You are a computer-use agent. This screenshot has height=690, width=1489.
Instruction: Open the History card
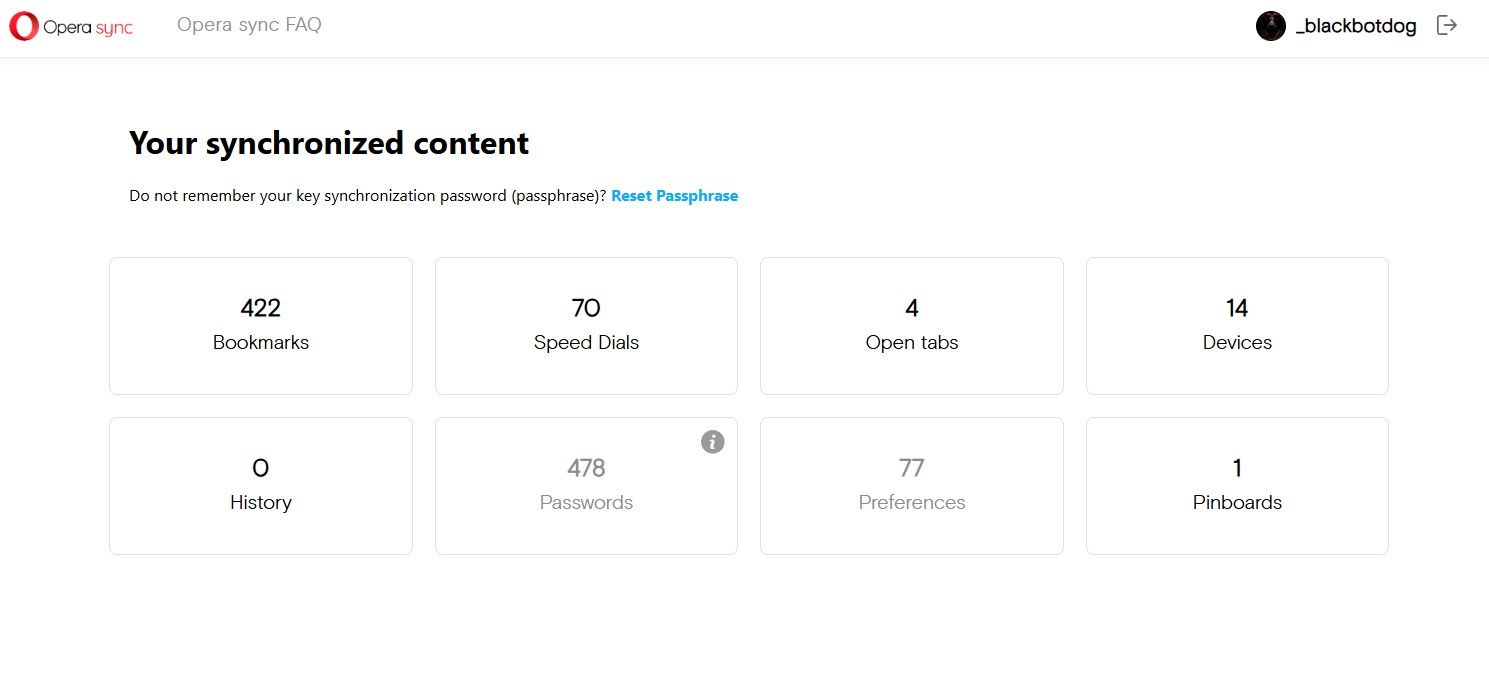point(261,486)
